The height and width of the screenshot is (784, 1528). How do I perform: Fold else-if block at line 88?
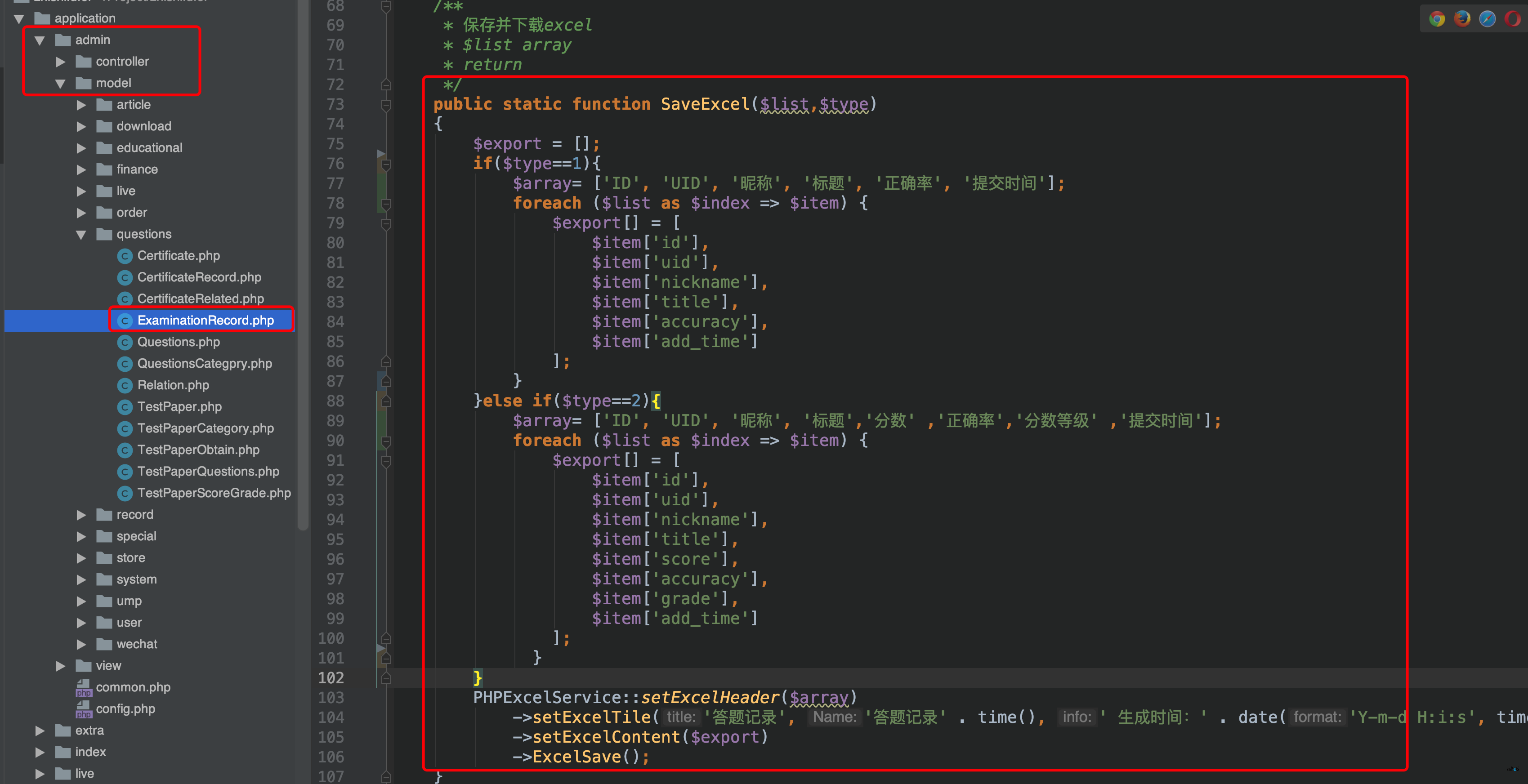click(x=386, y=401)
